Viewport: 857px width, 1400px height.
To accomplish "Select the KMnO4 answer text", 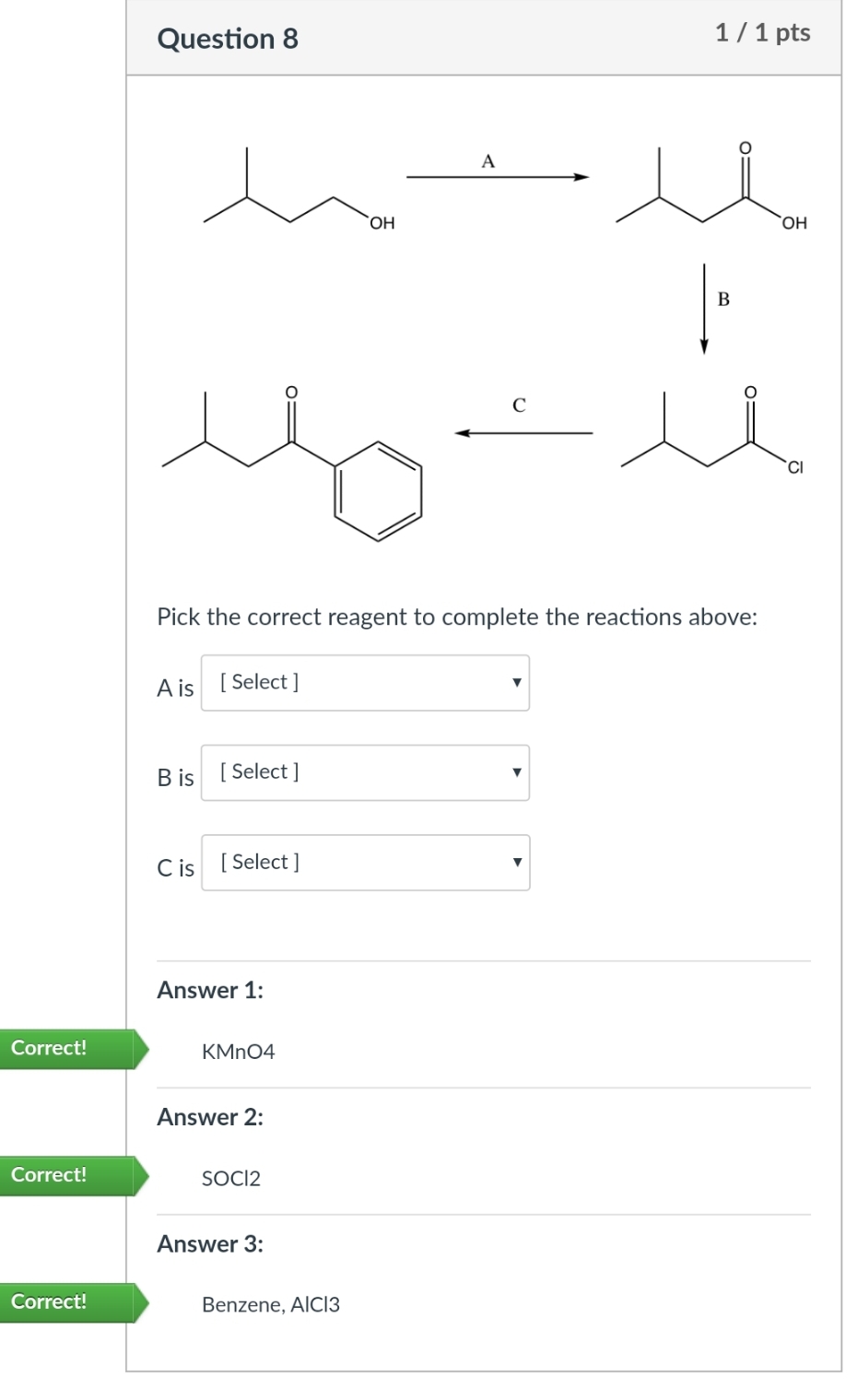I will pyautogui.click(x=238, y=1052).
